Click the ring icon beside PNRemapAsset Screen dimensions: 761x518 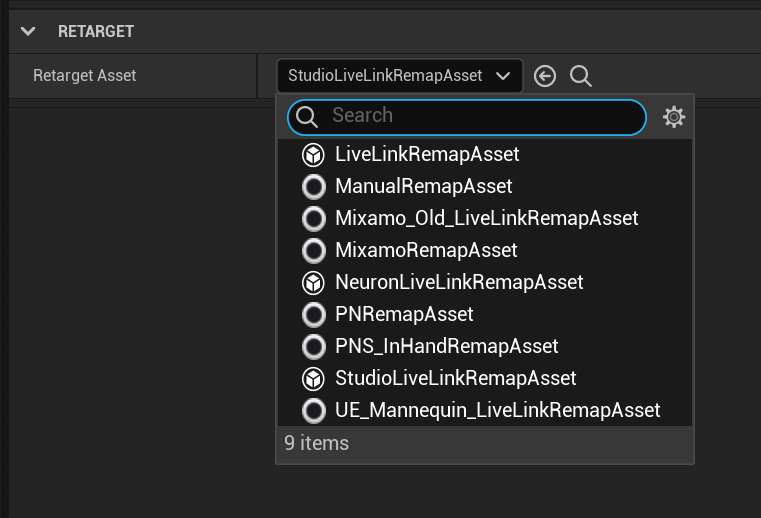[x=314, y=316]
